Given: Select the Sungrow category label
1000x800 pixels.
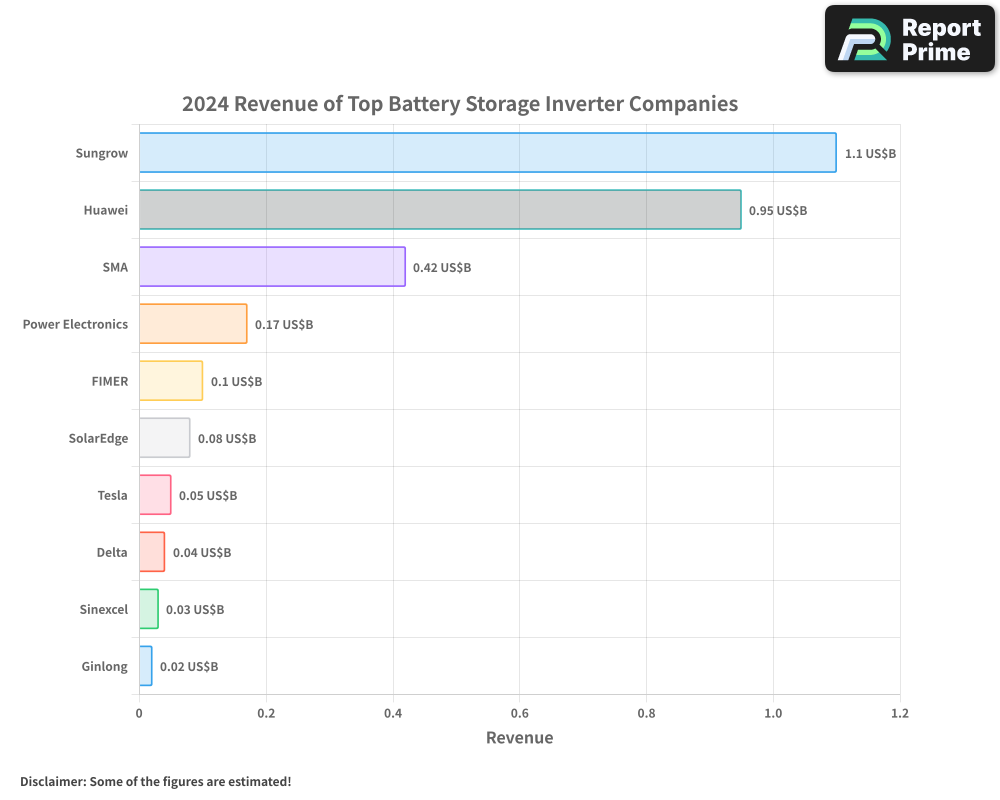Looking at the screenshot, I should pyautogui.click(x=101, y=153).
